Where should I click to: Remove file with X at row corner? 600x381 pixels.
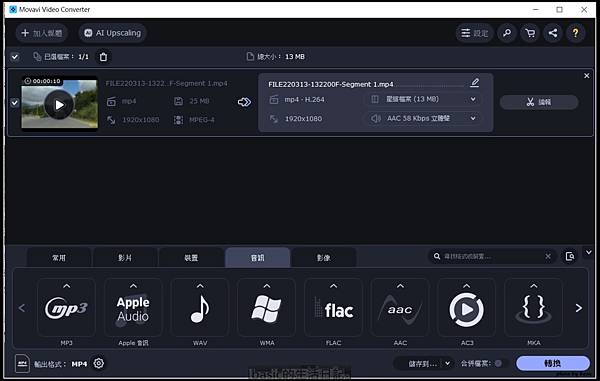pyautogui.click(x=587, y=76)
